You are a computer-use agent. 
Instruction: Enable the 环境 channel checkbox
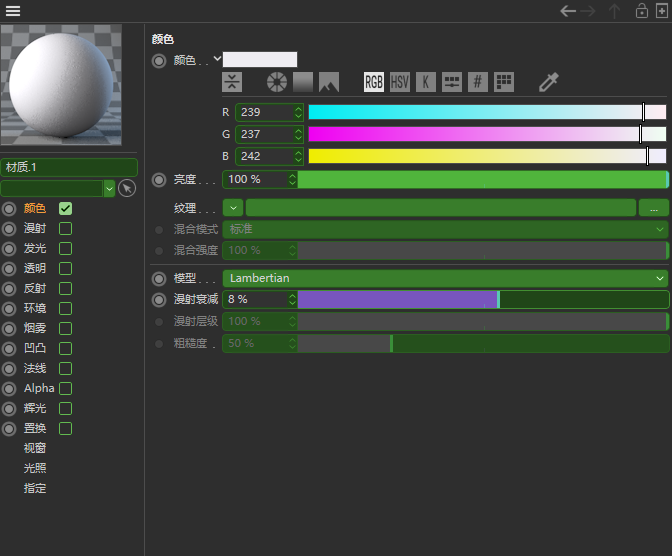(66, 309)
